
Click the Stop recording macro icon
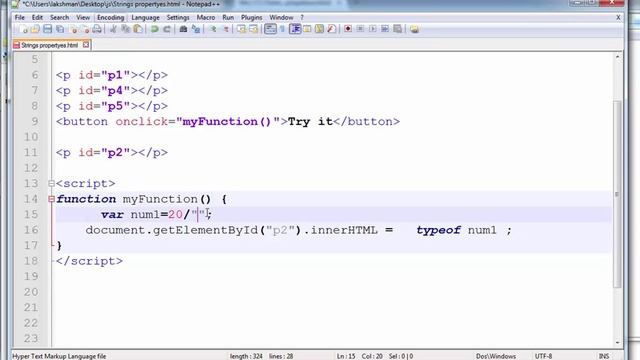coord(360,29)
